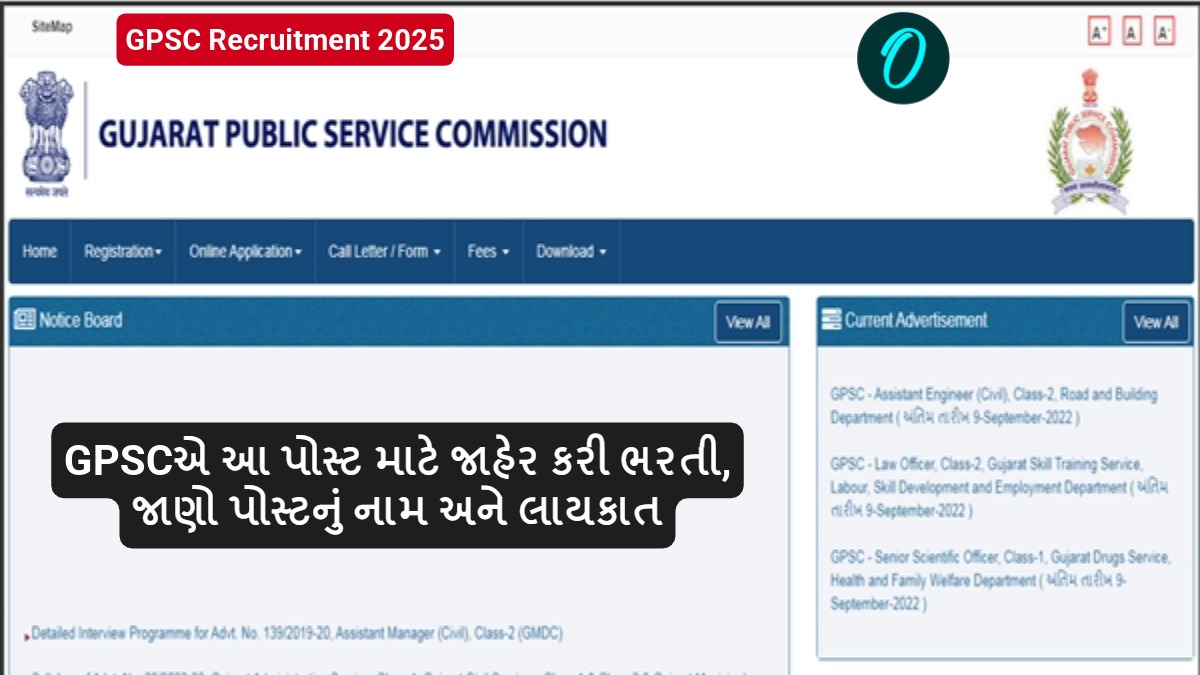
Task: Click the Notice Board panel icon
Action: 25,320
